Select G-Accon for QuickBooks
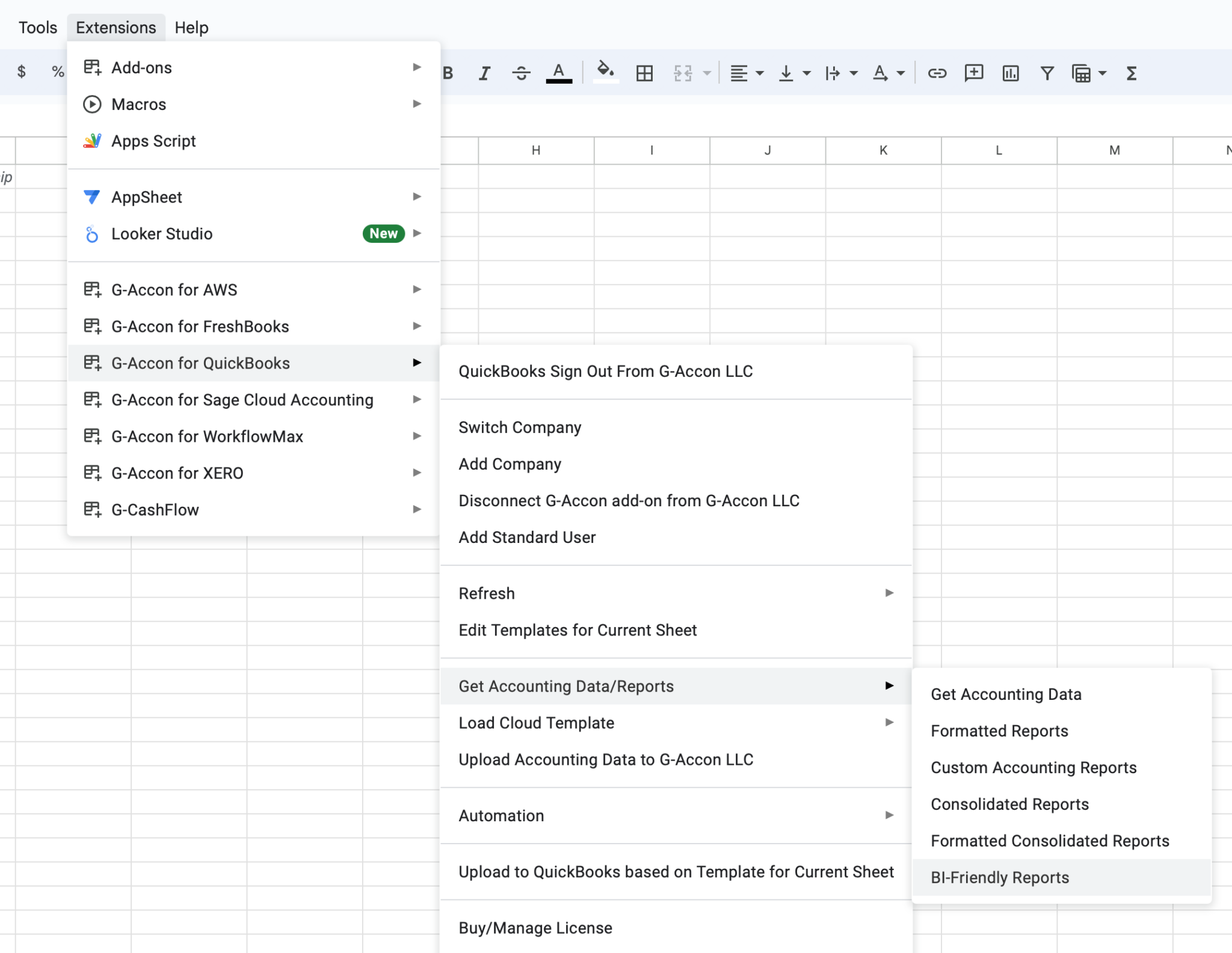This screenshot has height=953, width=1232. [x=254, y=363]
